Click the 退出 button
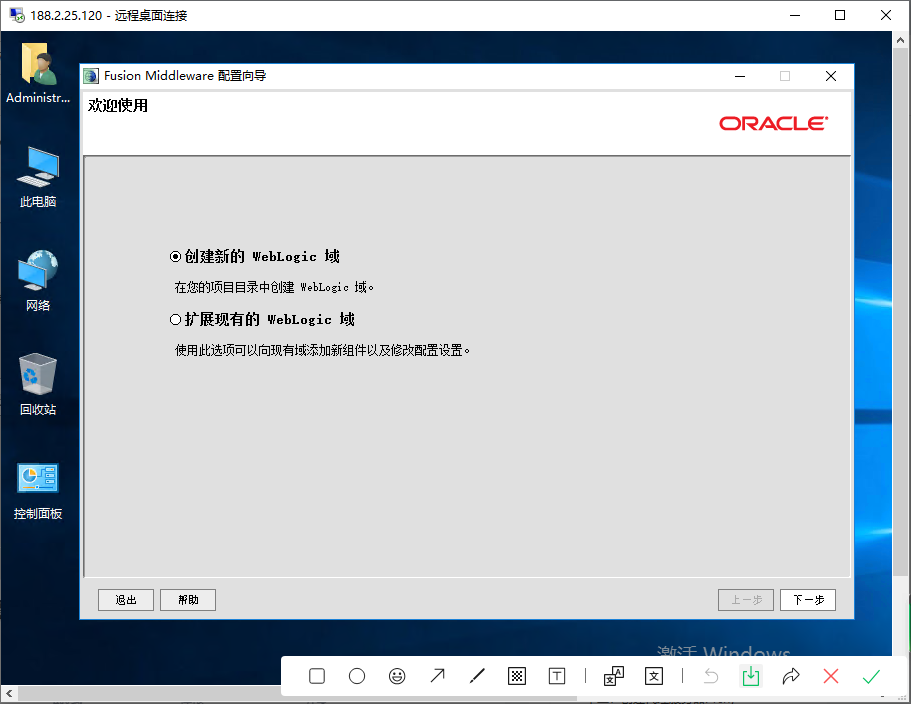Screen dimensions: 911x704 (126, 600)
